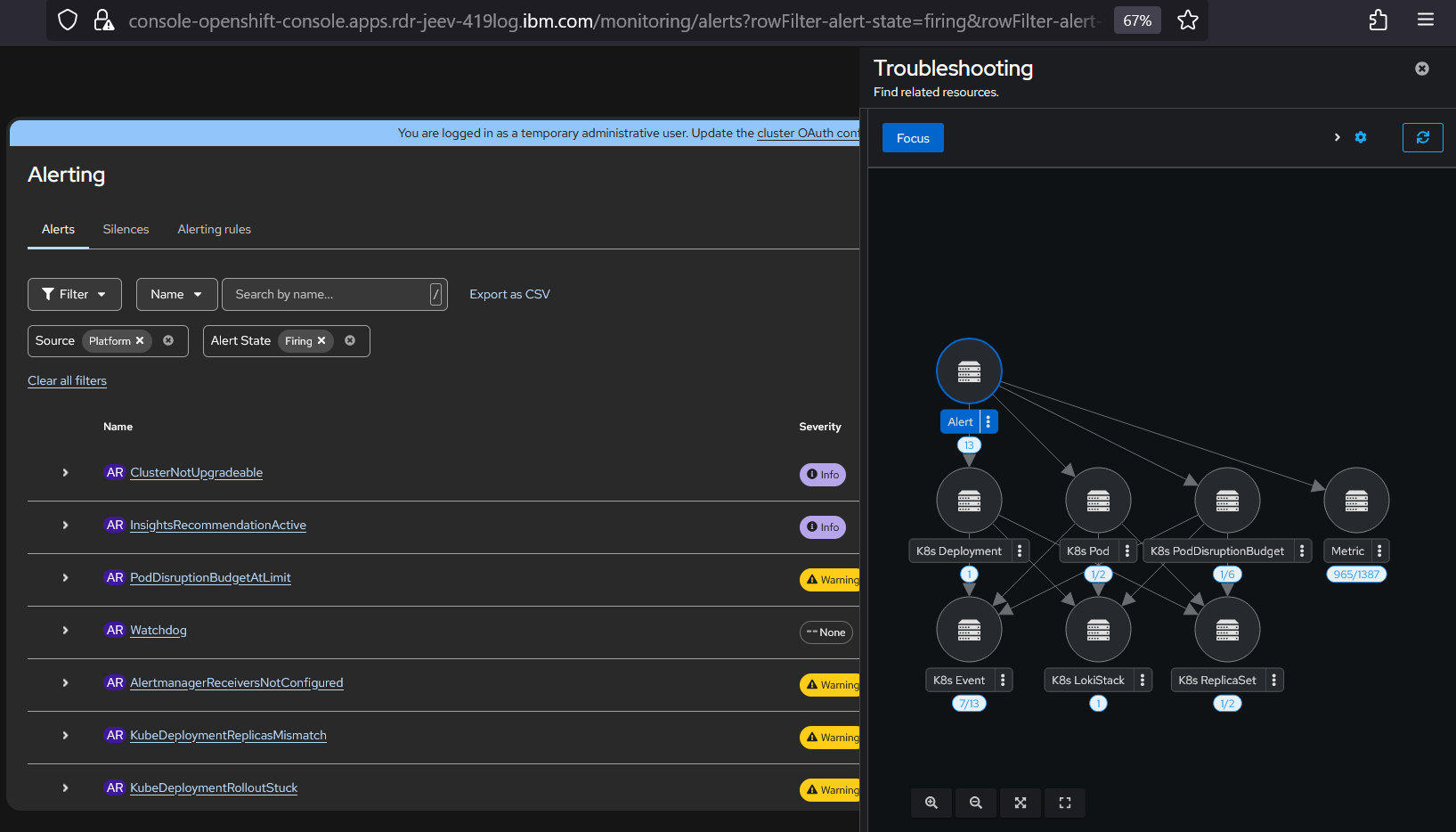This screenshot has width=1456, height=832.
Task: Open K8s PodDisruptionBudget kebab menu
Action: 1302,551
